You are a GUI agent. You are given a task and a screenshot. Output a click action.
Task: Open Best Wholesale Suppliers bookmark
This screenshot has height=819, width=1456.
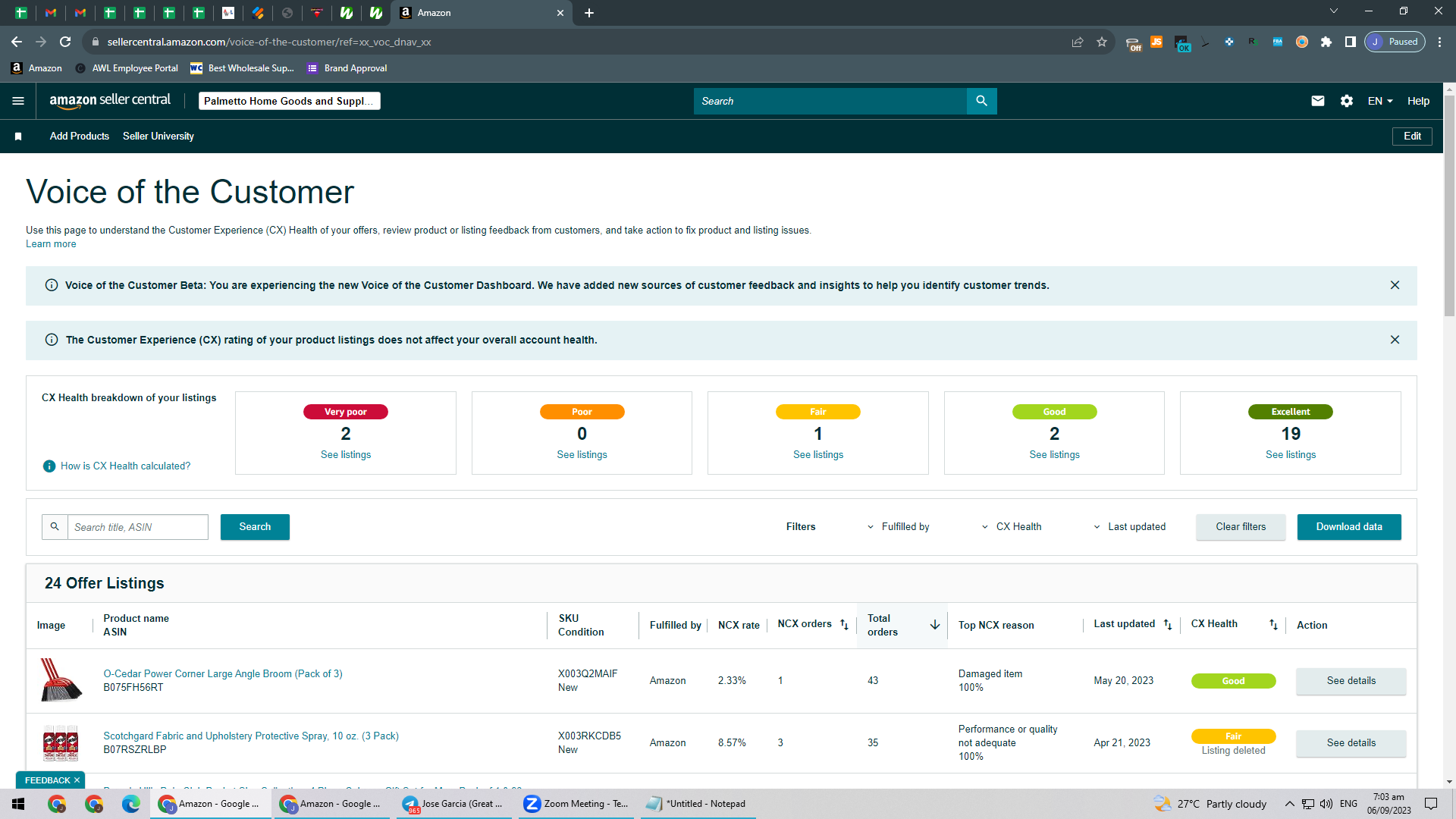click(243, 68)
